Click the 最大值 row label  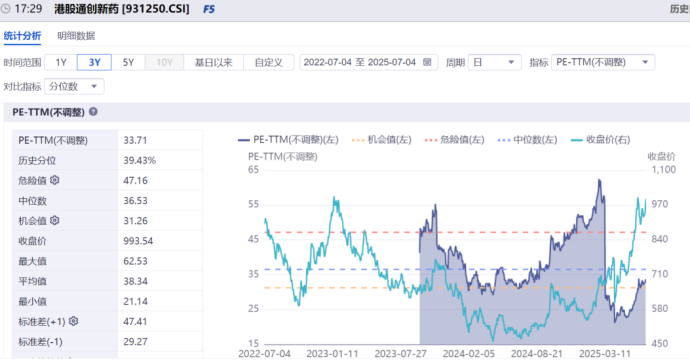[x=32, y=261]
